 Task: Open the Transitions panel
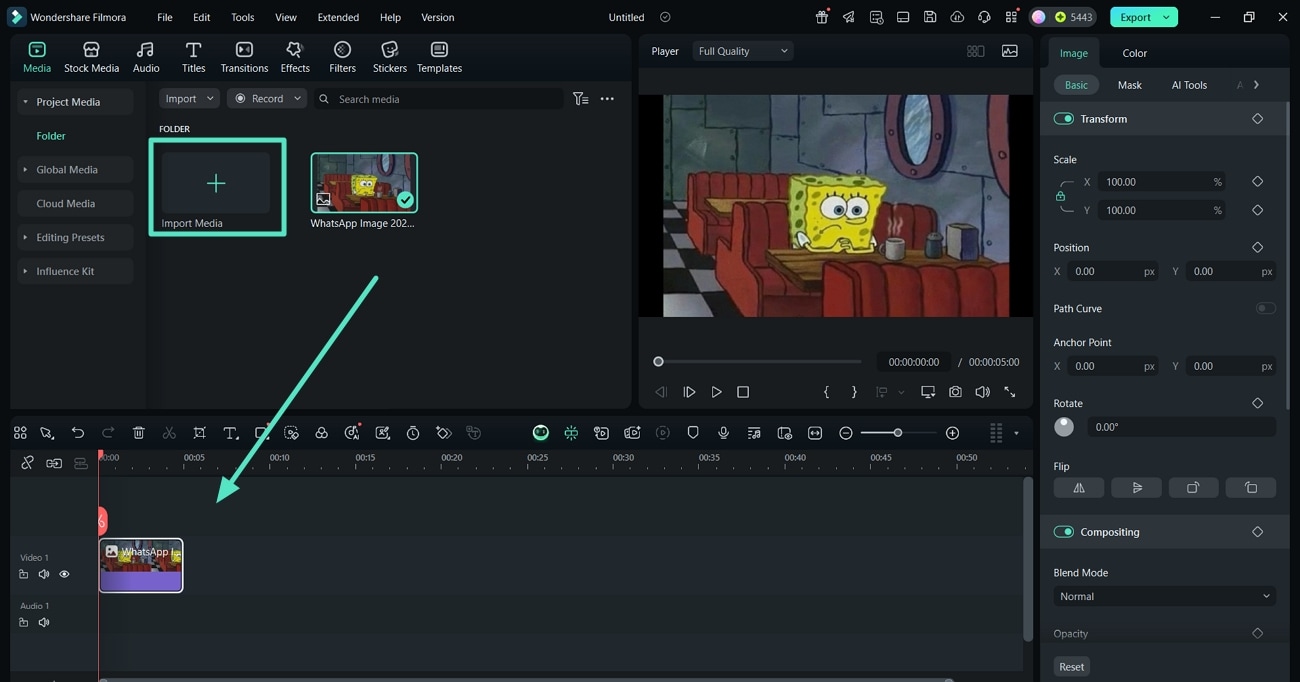[244, 57]
